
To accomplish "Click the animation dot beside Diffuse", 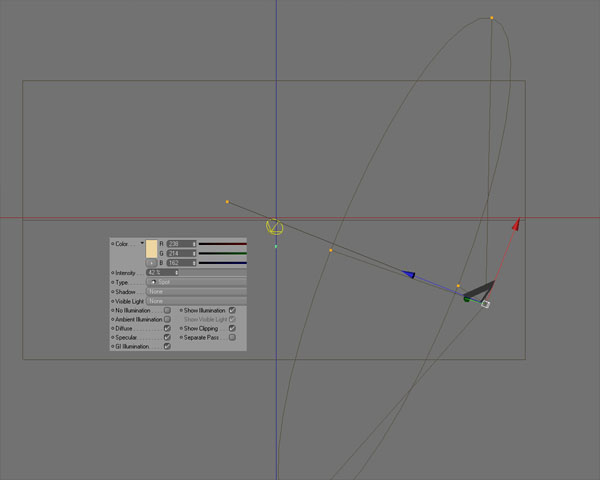I will [x=112, y=328].
